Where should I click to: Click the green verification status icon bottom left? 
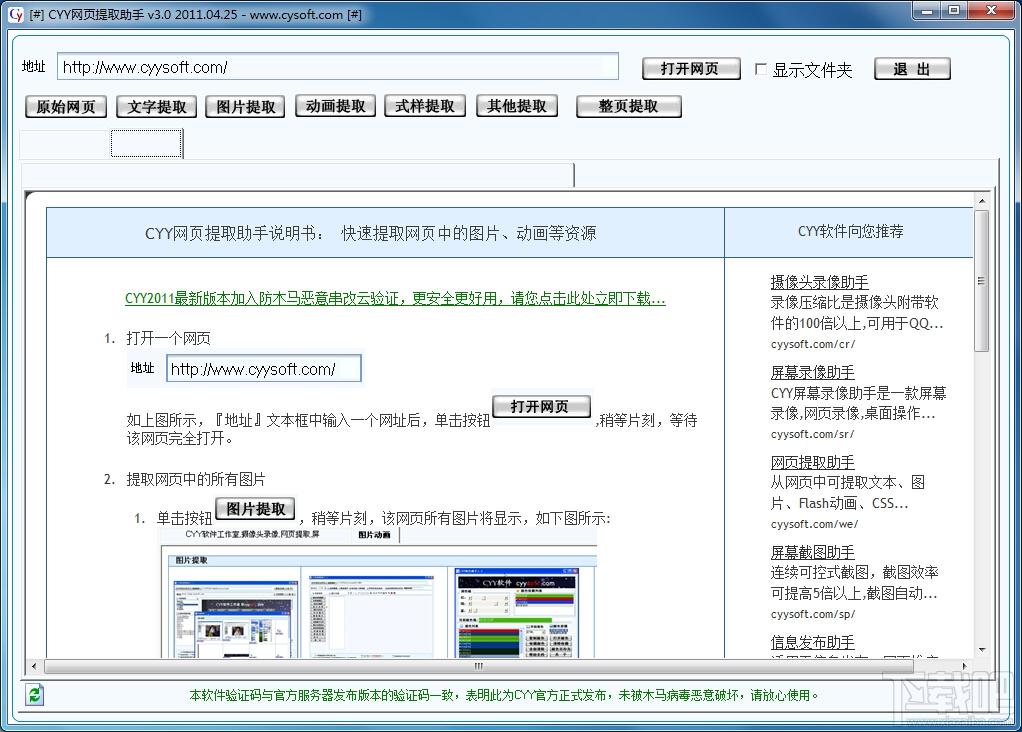tap(35, 694)
